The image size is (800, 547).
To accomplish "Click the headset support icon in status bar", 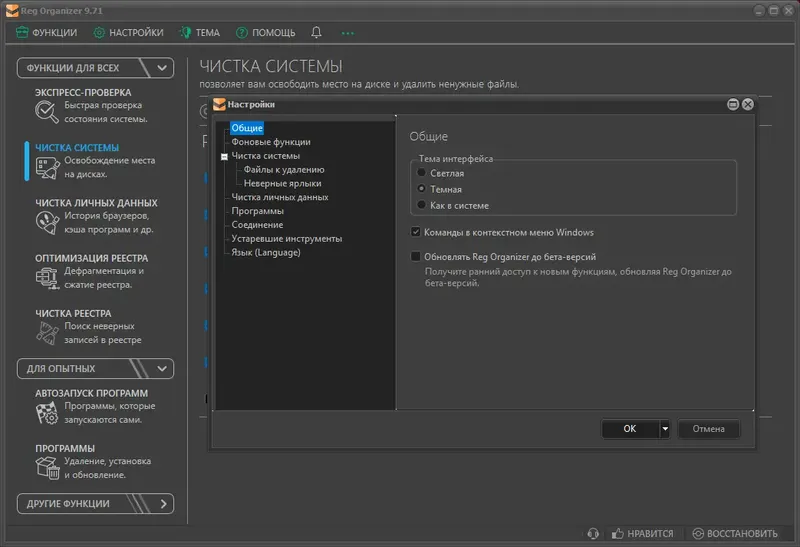I will [593, 533].
